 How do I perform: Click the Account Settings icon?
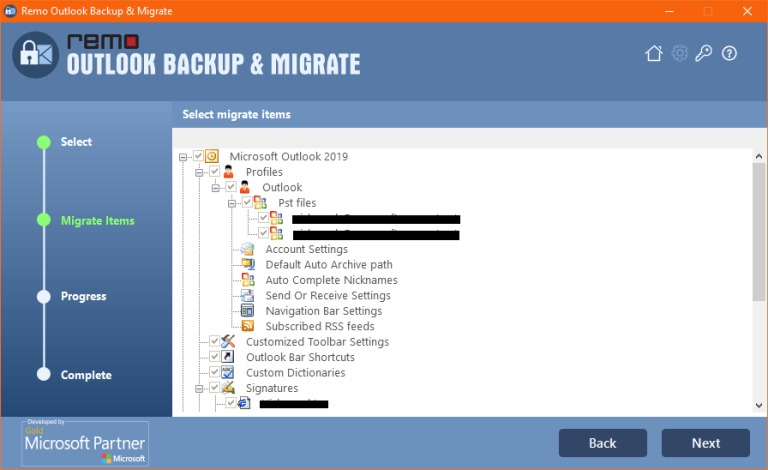tap(248, 249)
